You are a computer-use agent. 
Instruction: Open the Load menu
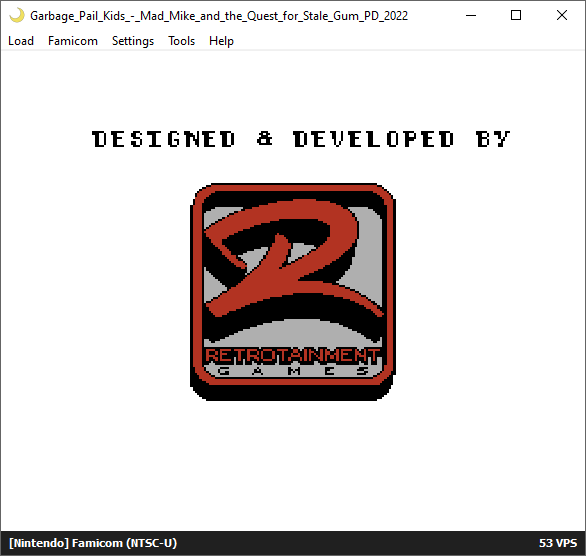(x=21, y=41)
